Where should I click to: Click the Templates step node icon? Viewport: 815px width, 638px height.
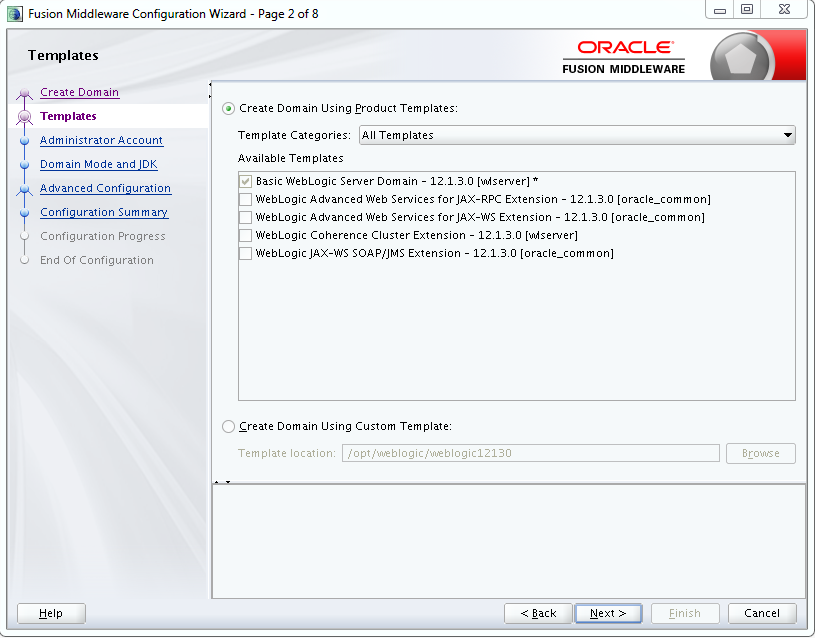(25, 116)
